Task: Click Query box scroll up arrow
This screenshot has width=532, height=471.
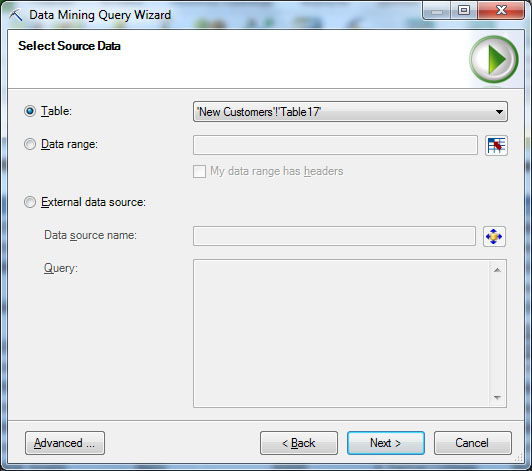Action: coord(497,270)
